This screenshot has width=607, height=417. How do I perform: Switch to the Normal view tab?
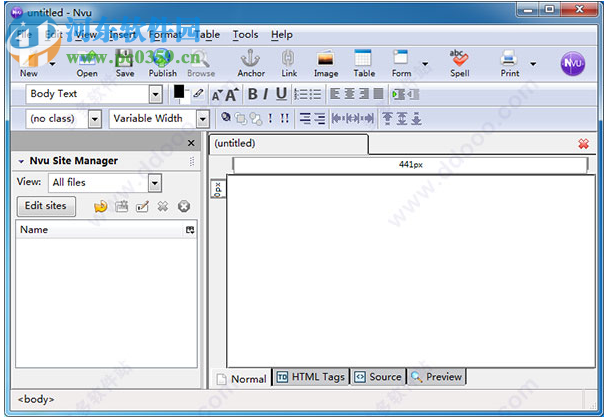pos(242,378)
